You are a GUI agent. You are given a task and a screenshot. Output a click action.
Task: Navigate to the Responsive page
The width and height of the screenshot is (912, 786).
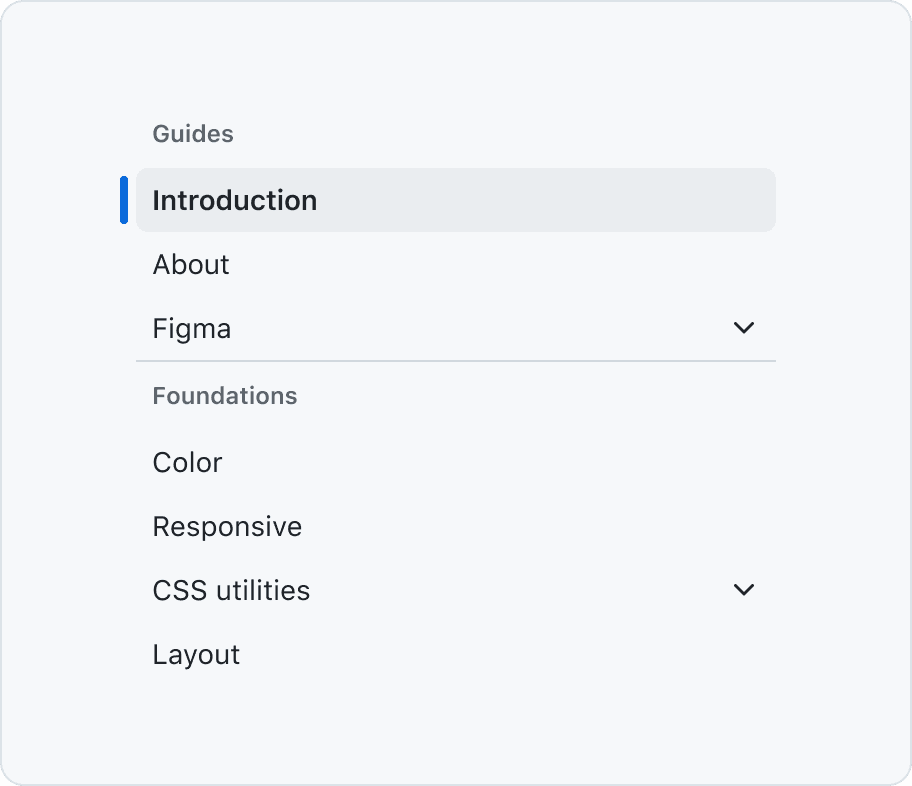[x=227, y=527]
